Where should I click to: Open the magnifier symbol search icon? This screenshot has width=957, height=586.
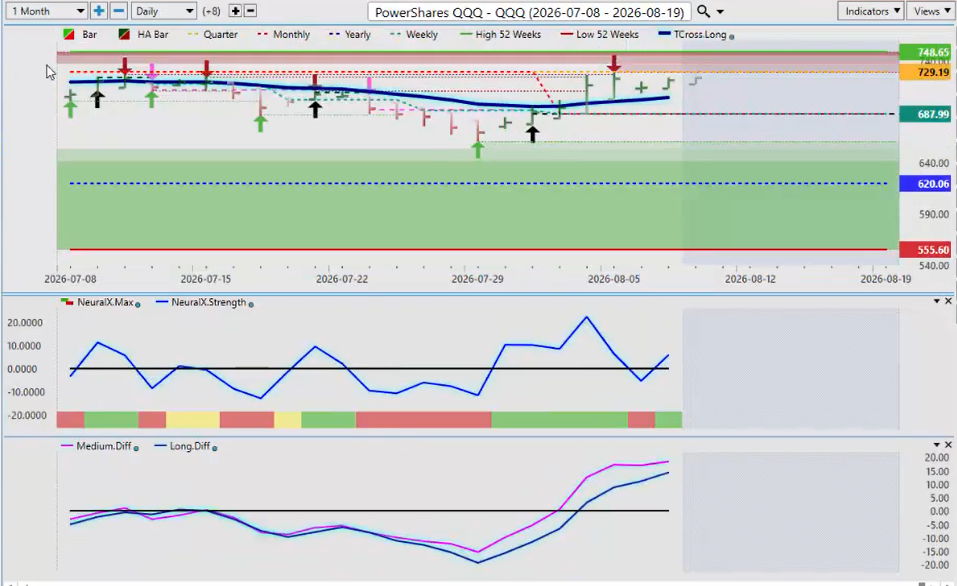[703, 11]
